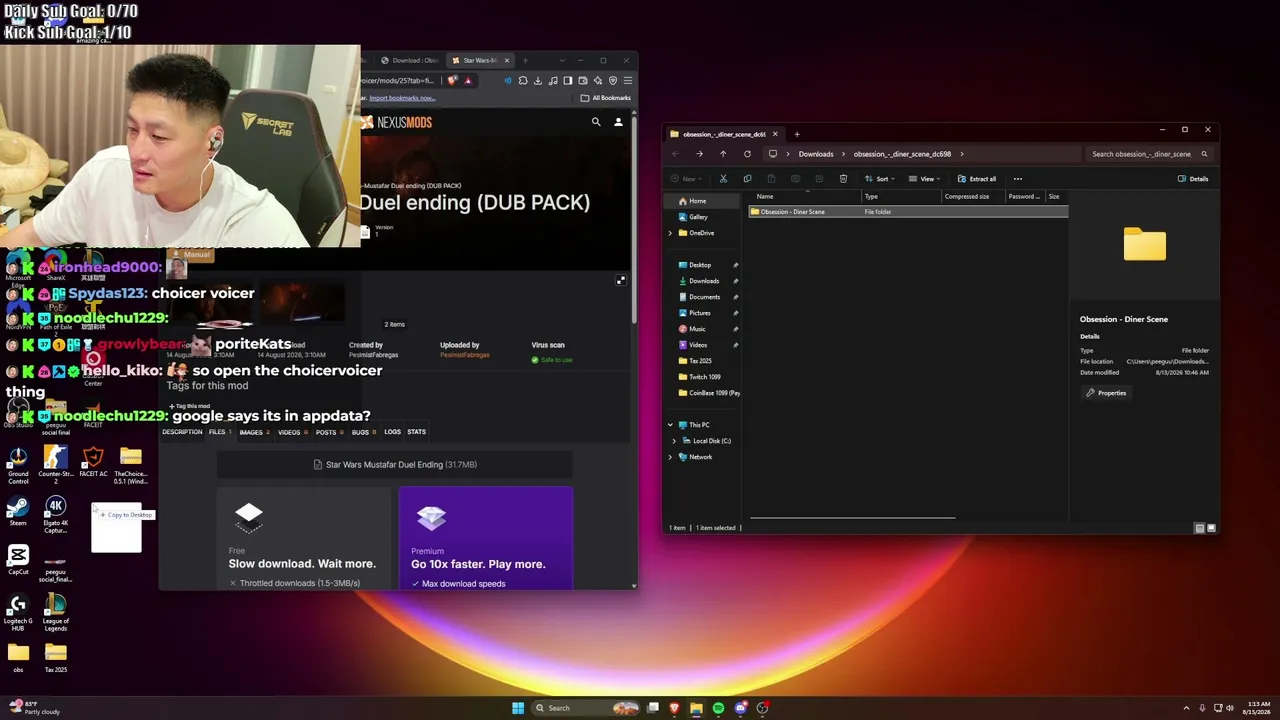The image size is (1280, 720).
Task: Collapse the This PC tree node
Action: pos(670,425)
